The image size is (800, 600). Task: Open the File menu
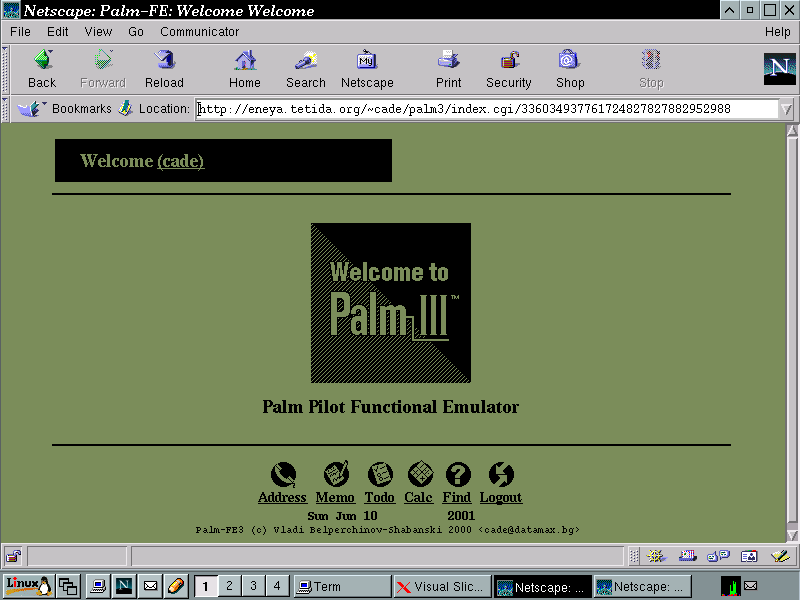(x=20, y=32)
